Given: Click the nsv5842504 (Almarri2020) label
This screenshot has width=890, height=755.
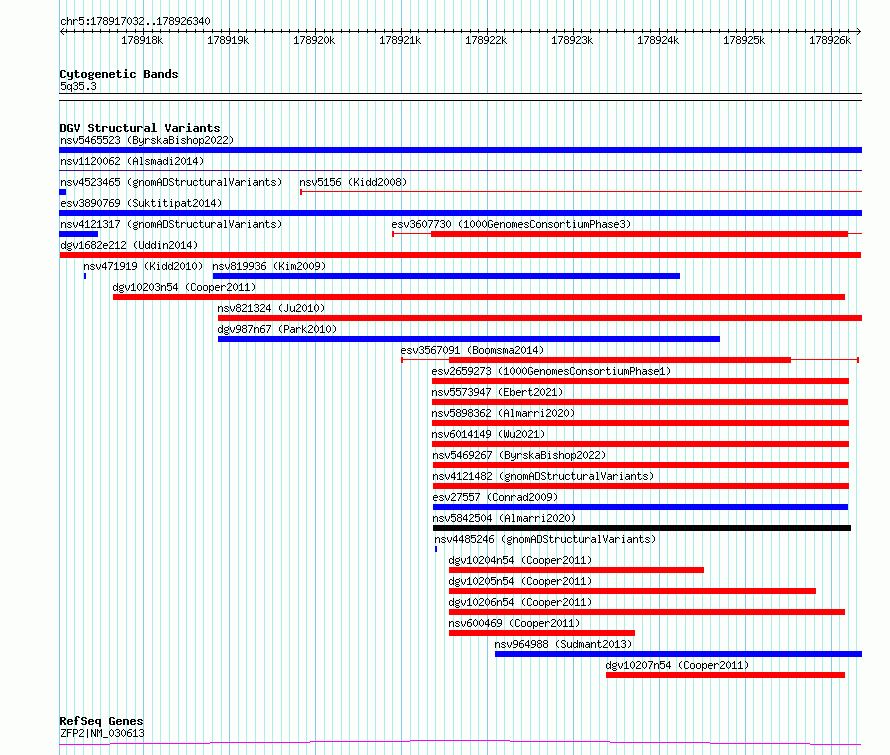Looking at the screenshot, I should pos(504,518).
